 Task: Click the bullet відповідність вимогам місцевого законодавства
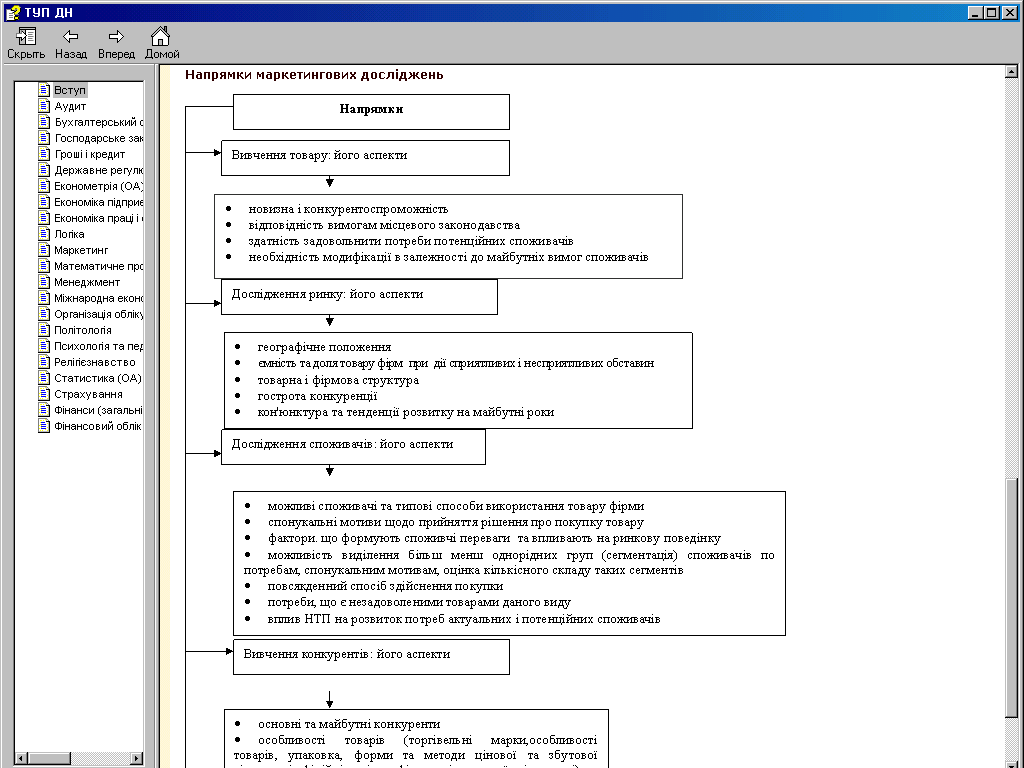point(384,225)
